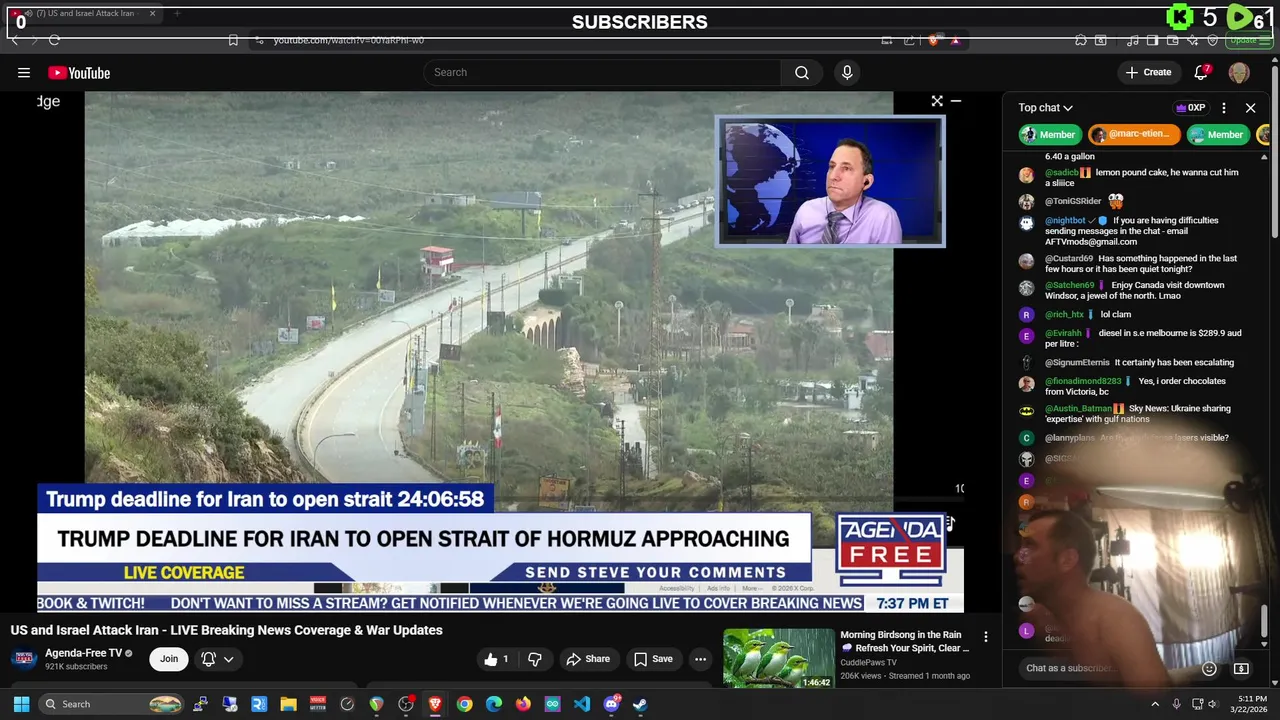Click the Windows taskbar Search box
The height and width of the screenshot is (720, 1280).
point(112,704)
